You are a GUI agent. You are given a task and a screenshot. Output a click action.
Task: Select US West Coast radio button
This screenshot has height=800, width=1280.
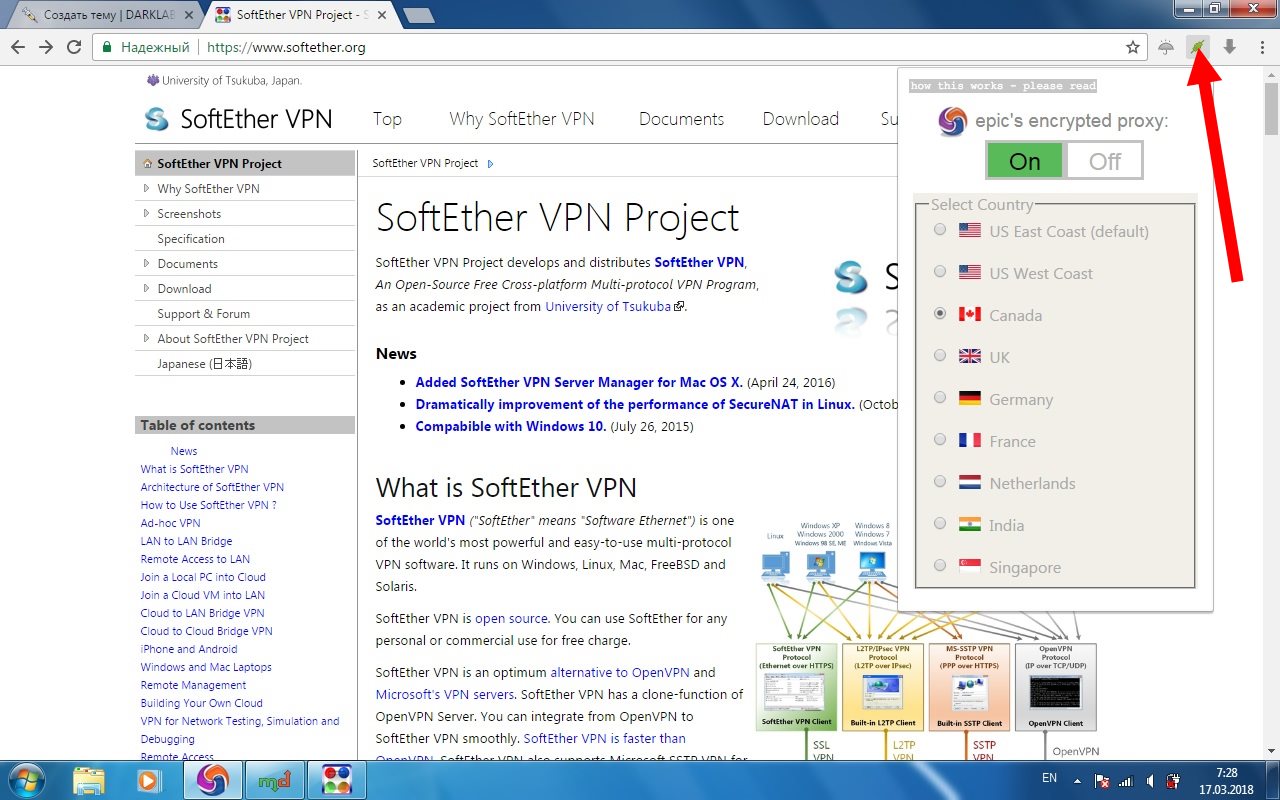click(x=939, y=272)
